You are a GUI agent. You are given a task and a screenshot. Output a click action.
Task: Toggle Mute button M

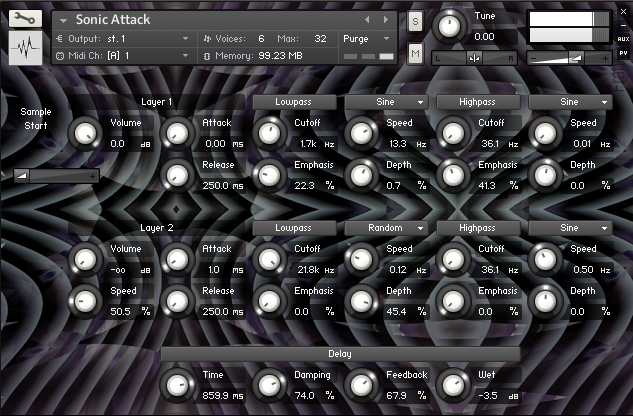click(x=415, y=53)
